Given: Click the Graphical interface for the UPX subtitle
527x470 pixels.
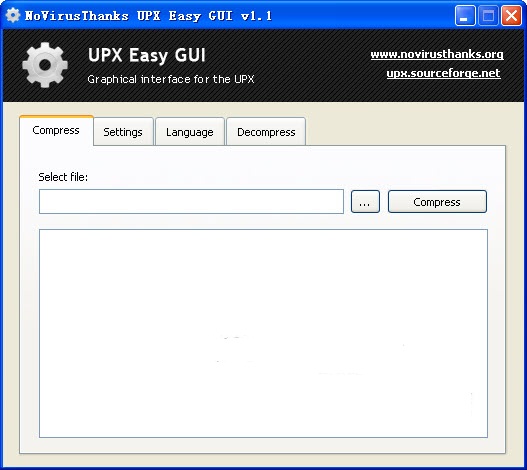Looking at the screenshot, I should click(x=171, y=79).
